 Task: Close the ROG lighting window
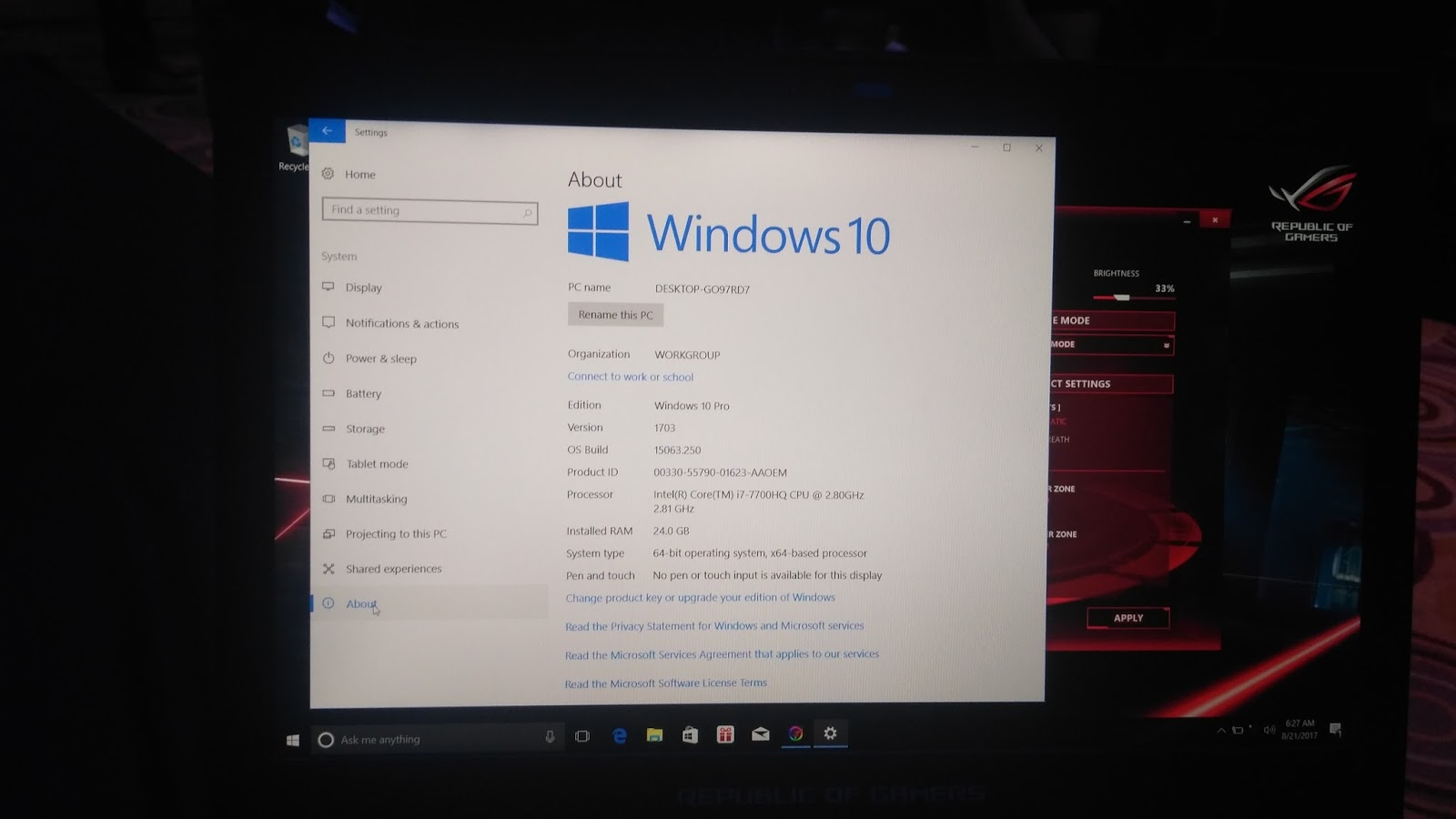tap(1214, 220)
